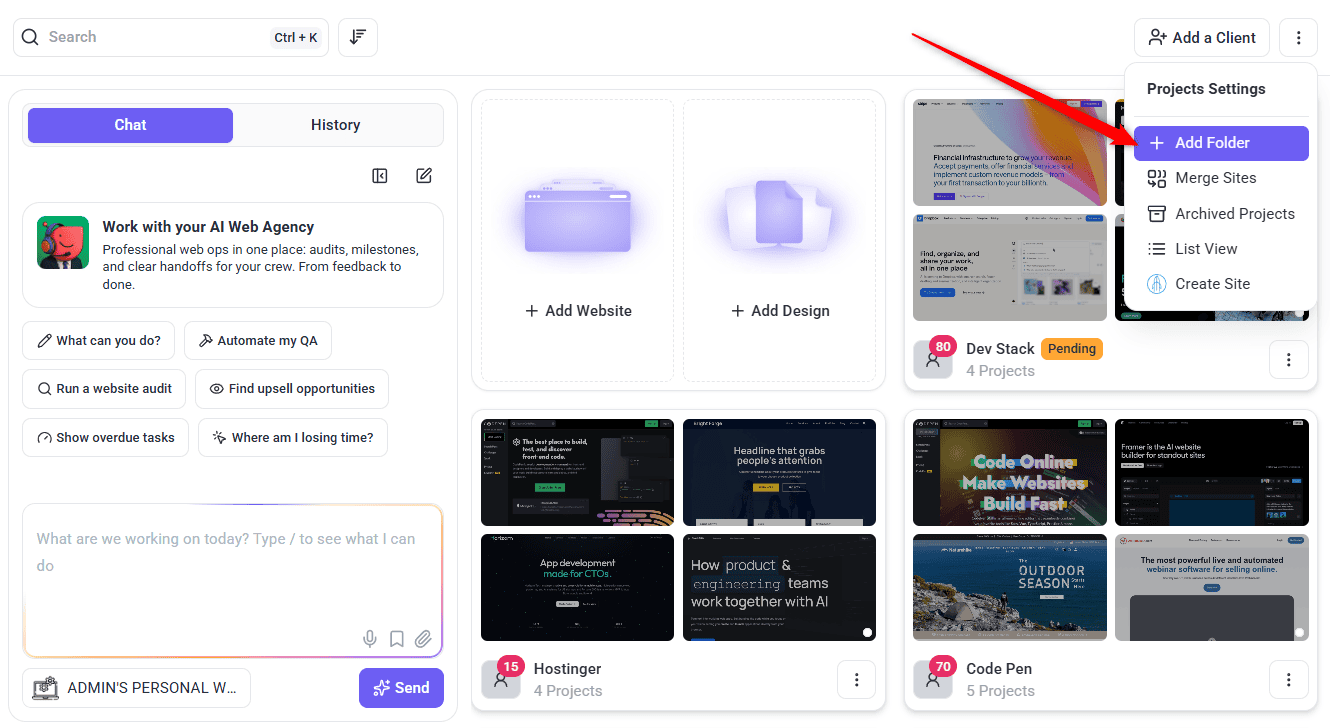The image size is (1330, 728).
Task: Click the Send button
Action: tap(401, 688)
